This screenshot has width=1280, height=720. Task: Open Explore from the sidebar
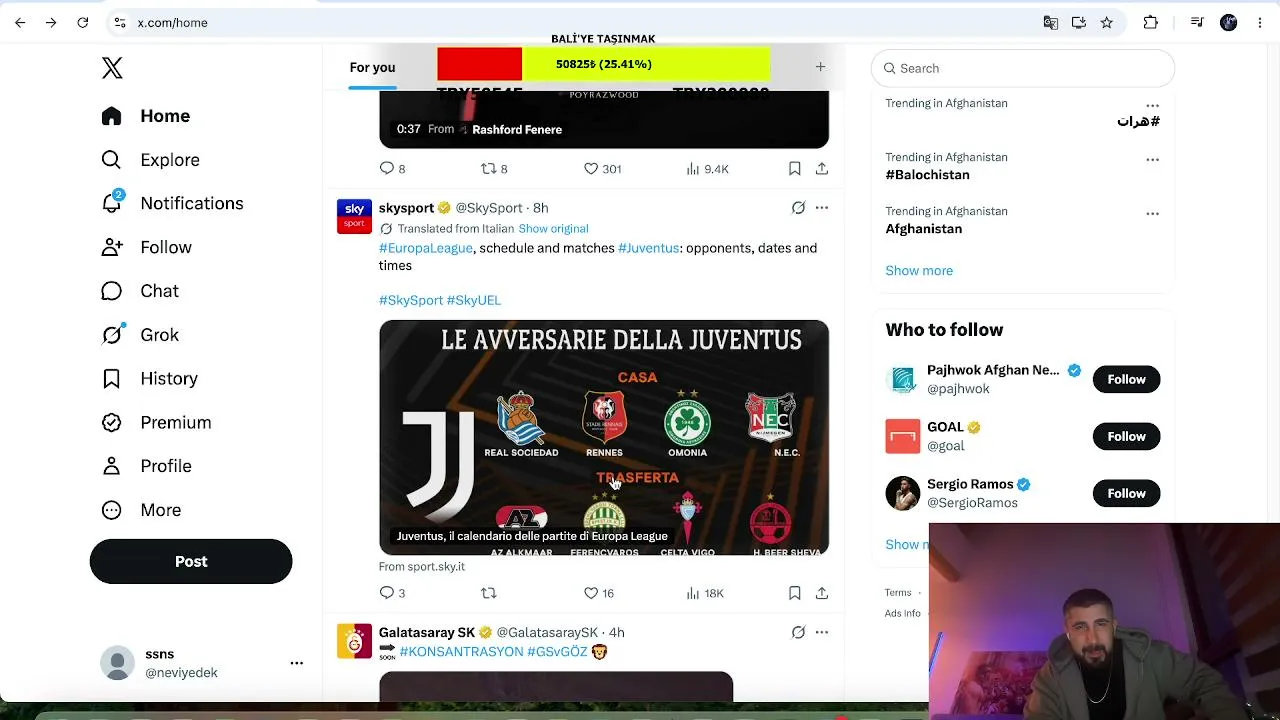[x=150, y=160]
